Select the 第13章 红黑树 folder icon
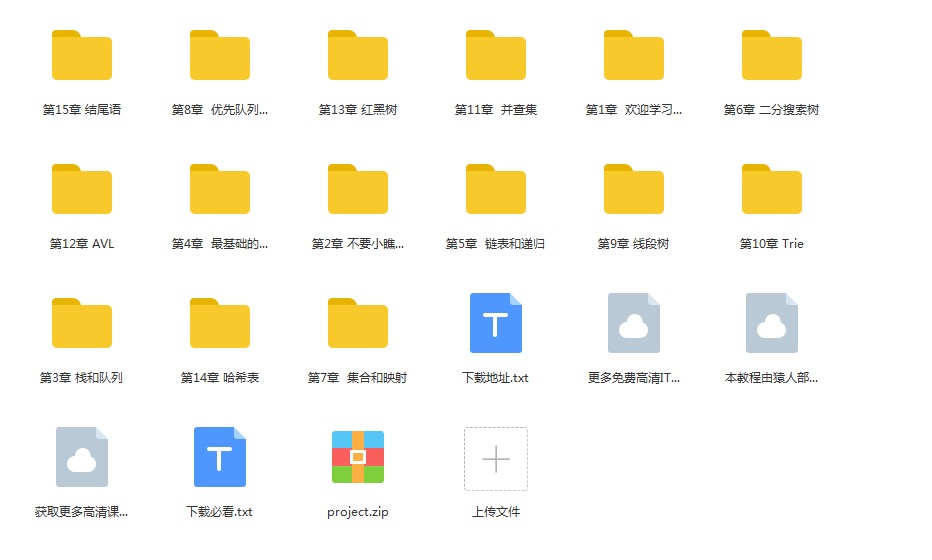Viewport: 932px width, 560px height. pyautogui.click(x=358, y=55)
